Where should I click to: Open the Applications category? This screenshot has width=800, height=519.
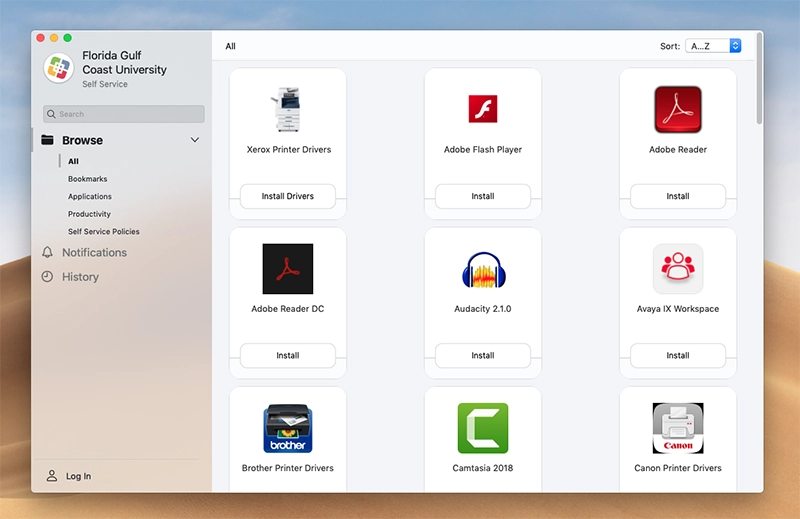tap(90, 197)
